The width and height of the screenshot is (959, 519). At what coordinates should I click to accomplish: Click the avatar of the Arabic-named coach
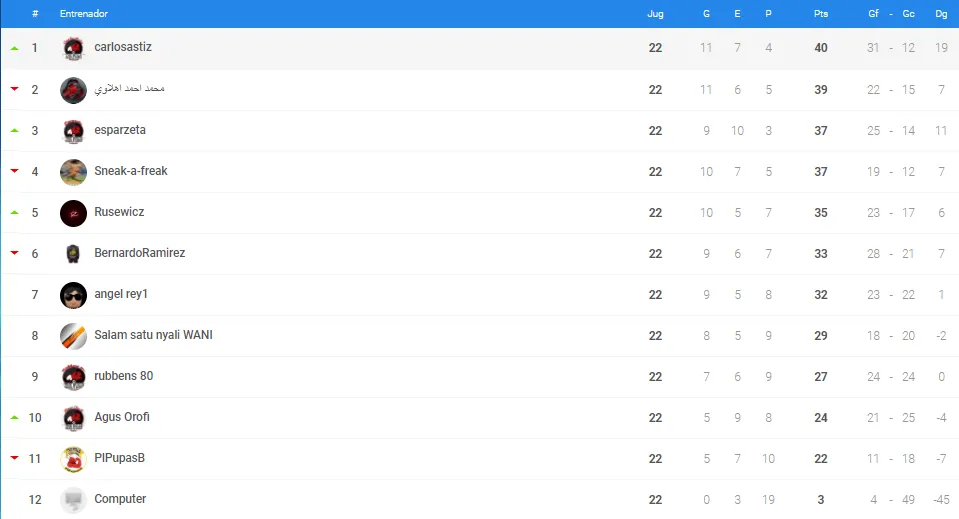73,90
